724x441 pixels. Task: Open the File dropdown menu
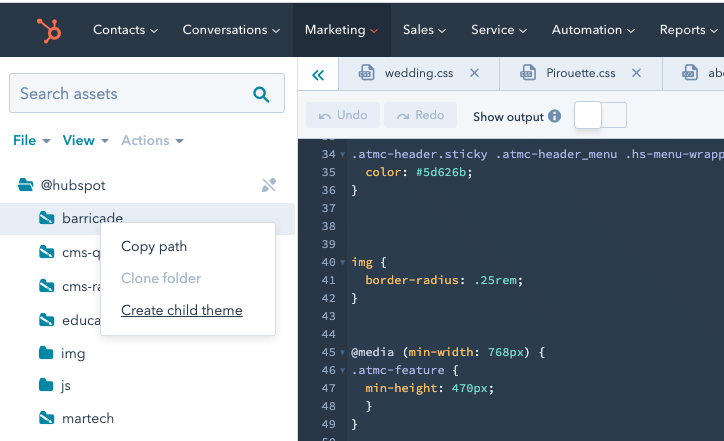[x=32, y=141]
